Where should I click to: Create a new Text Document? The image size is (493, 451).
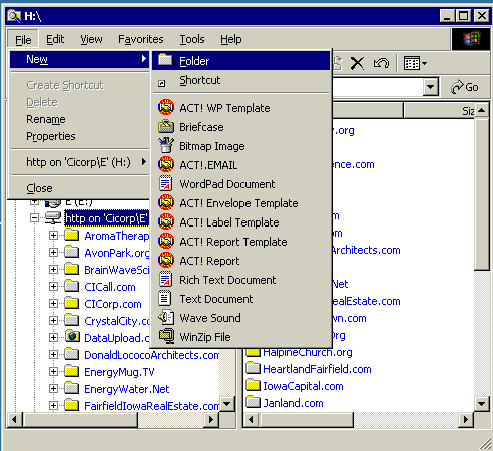pos(241,299)
